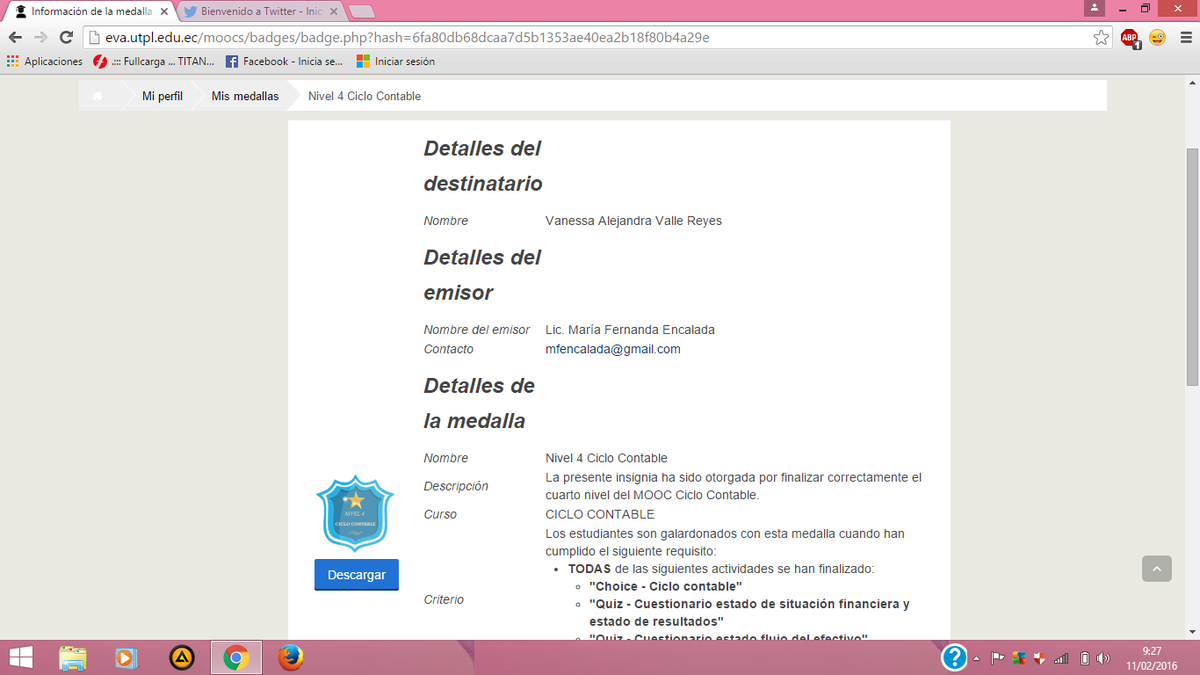Screen dimensions: 1200x675
Task: Click the Contacto label
Action: click(449, 349)
